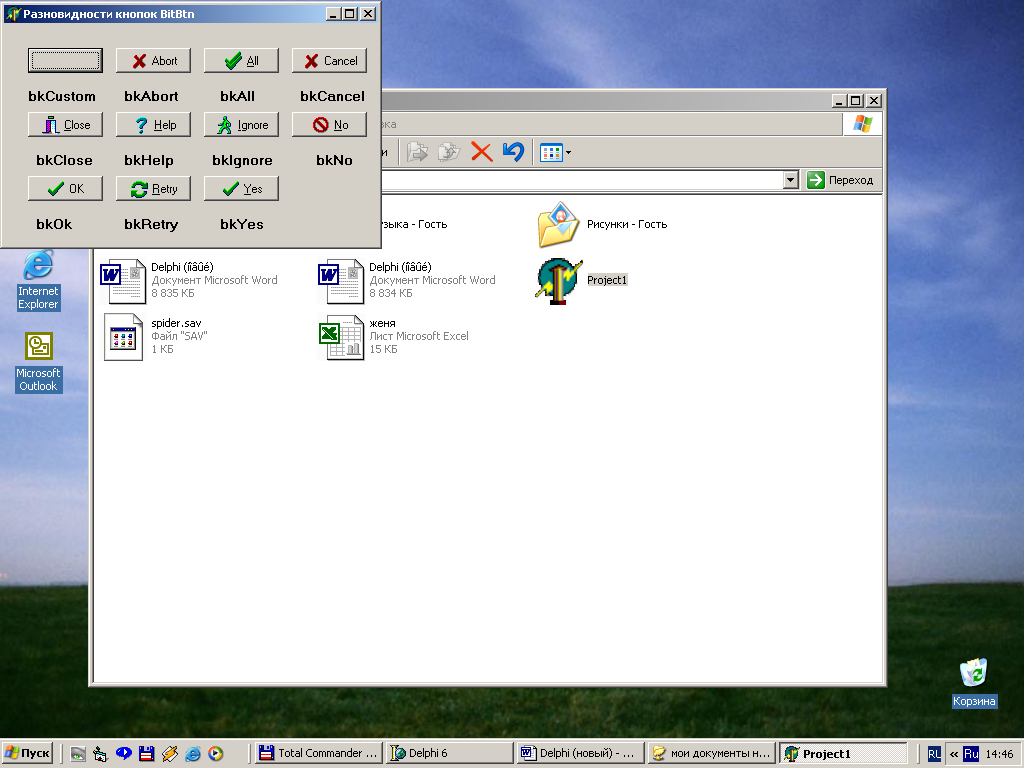The height and width of the screenshot is (768, 1024).
Task: Click the Переход go button
Action: [840, 180]
